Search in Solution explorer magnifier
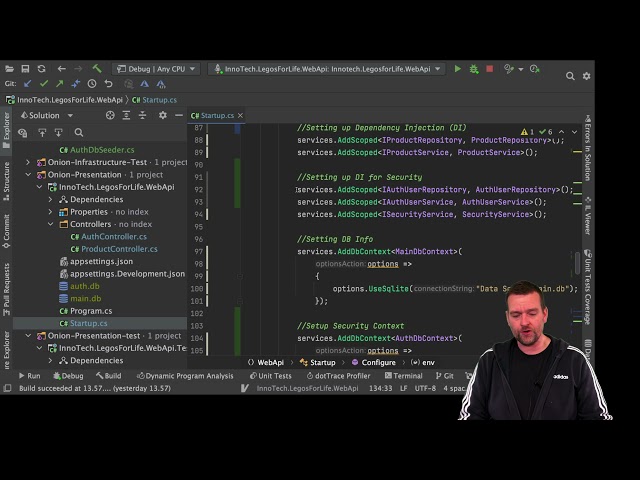This screenshot has height=480, width=640. 79,133
